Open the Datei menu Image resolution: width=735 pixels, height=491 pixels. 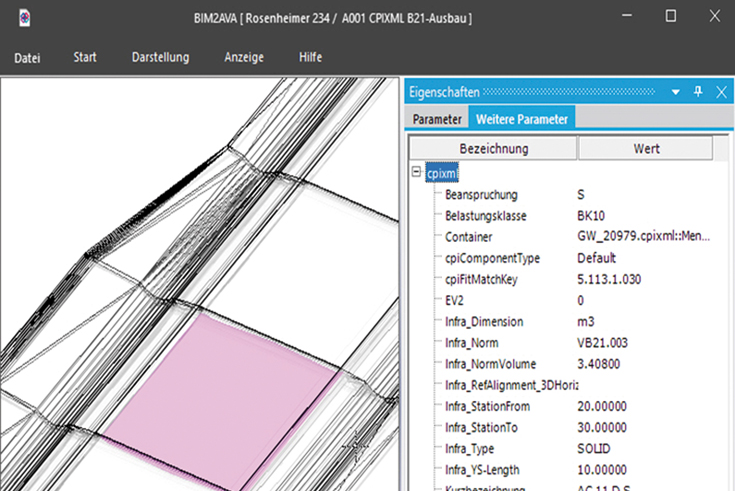tap(28, 58)
